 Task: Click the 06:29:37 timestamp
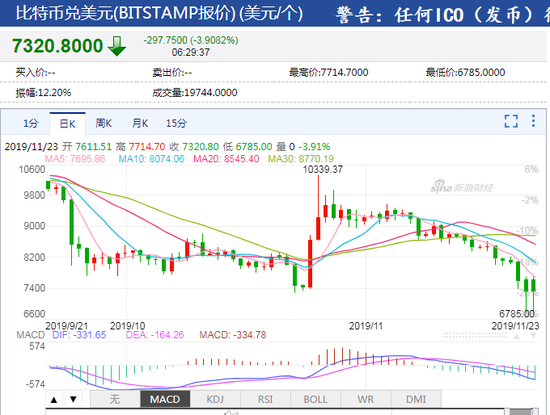[x=190, y=53]
